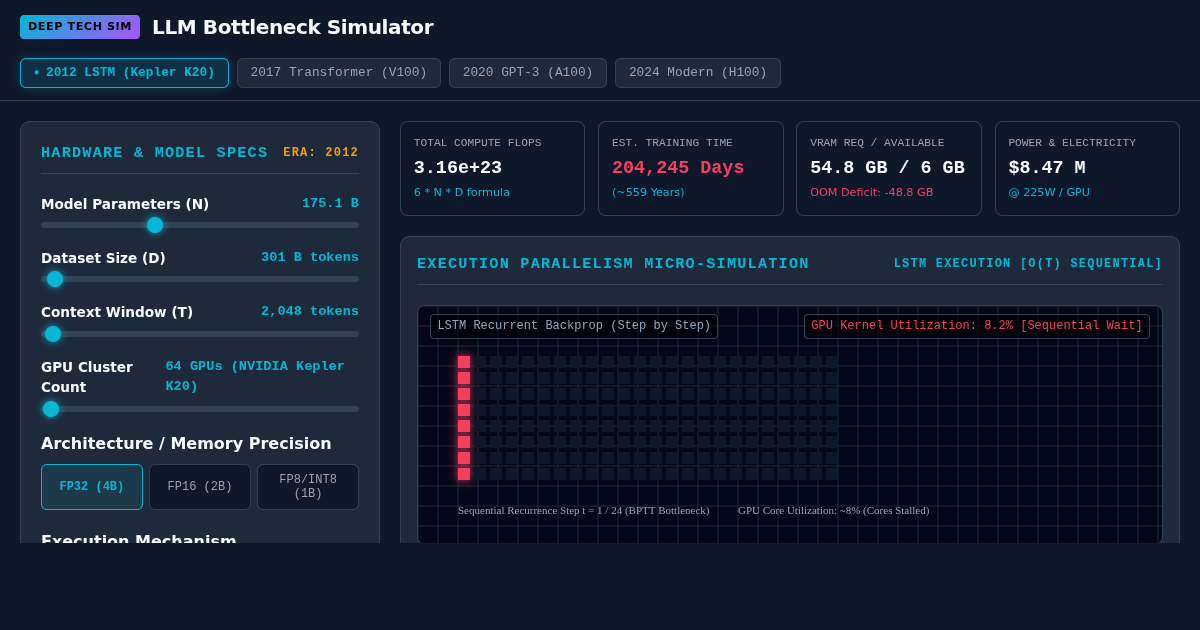Click the Hardware & Model Specs heading
The image size is (1200, 630).
tap(154, 153)
